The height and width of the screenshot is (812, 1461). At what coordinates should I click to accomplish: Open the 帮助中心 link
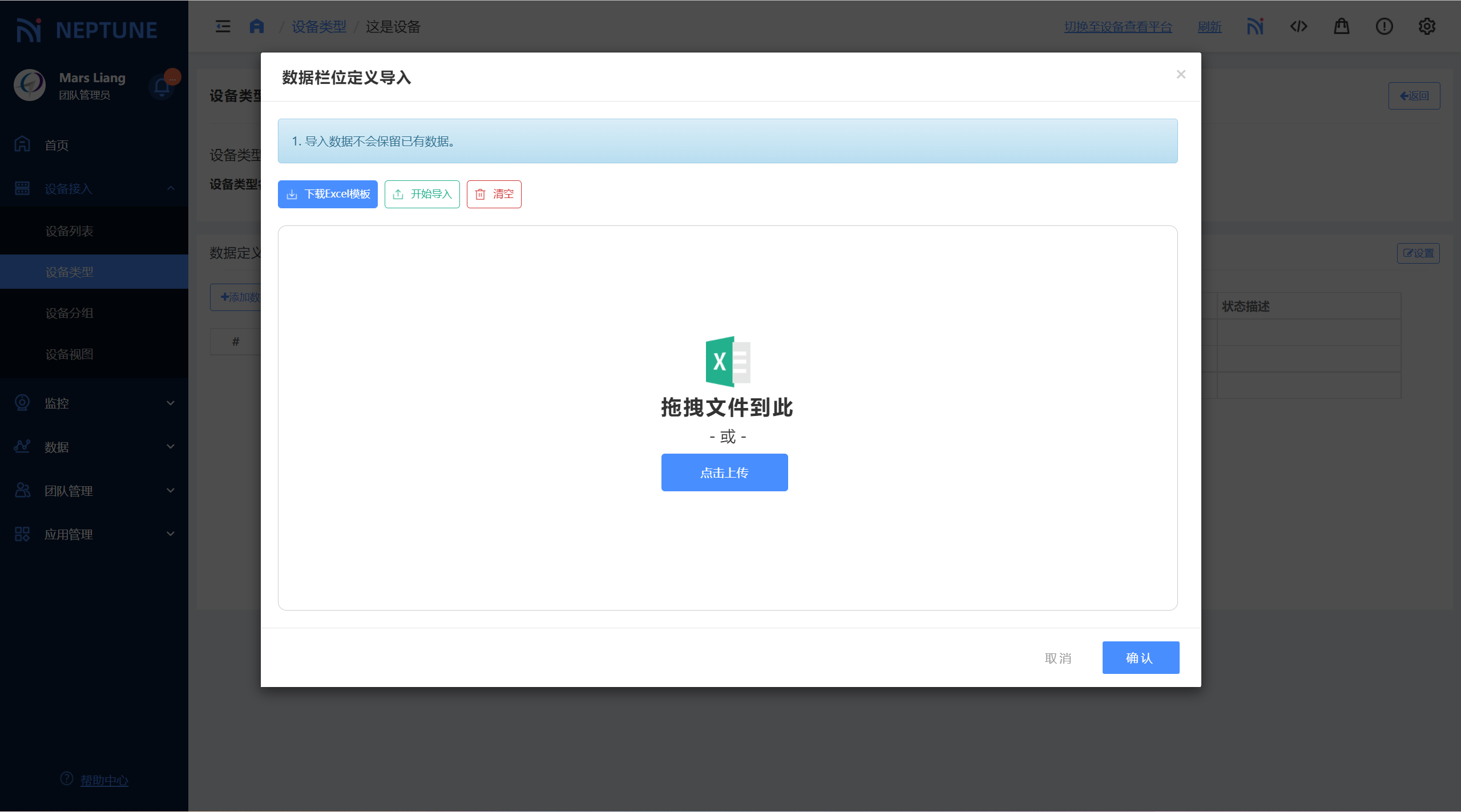104,780
